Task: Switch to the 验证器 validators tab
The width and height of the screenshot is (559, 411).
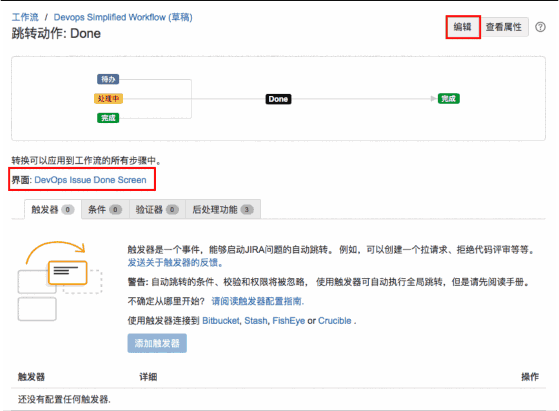Action: click(157, 209)
